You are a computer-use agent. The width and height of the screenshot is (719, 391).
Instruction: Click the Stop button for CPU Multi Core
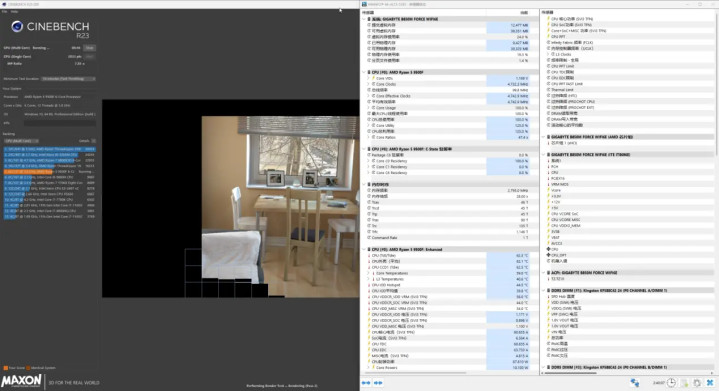coord(89,48)
